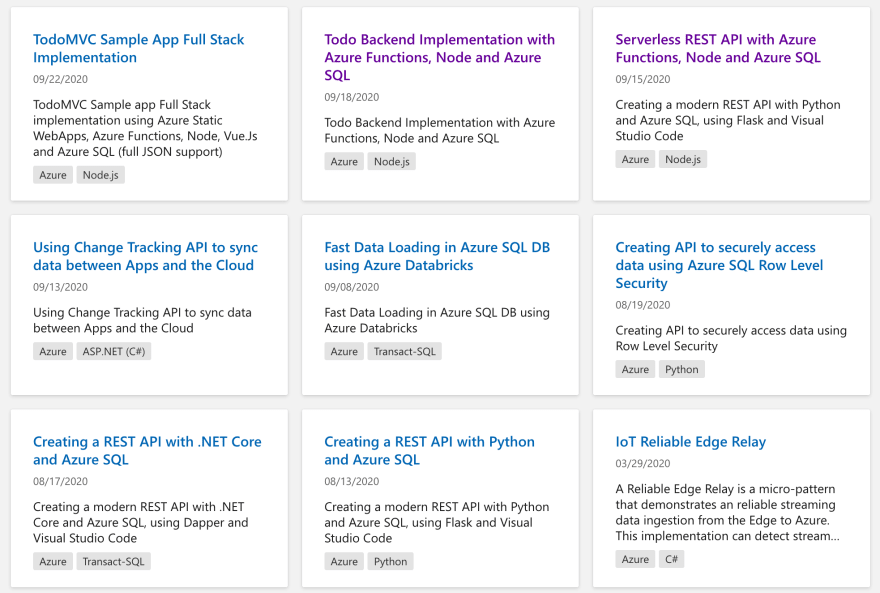880x593 pixels.
Task: Click Node.js tag on Serverless REST API card
Action: [x=683, y=159]
